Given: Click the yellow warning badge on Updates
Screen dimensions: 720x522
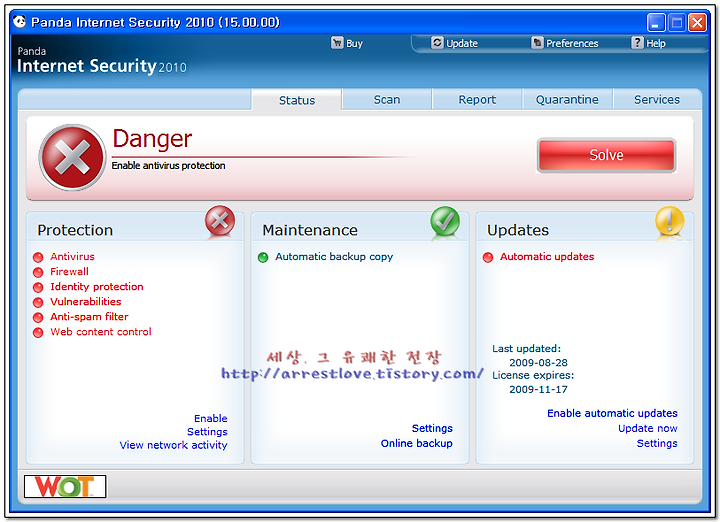Looking at the screenshot, I should (669, 221).
